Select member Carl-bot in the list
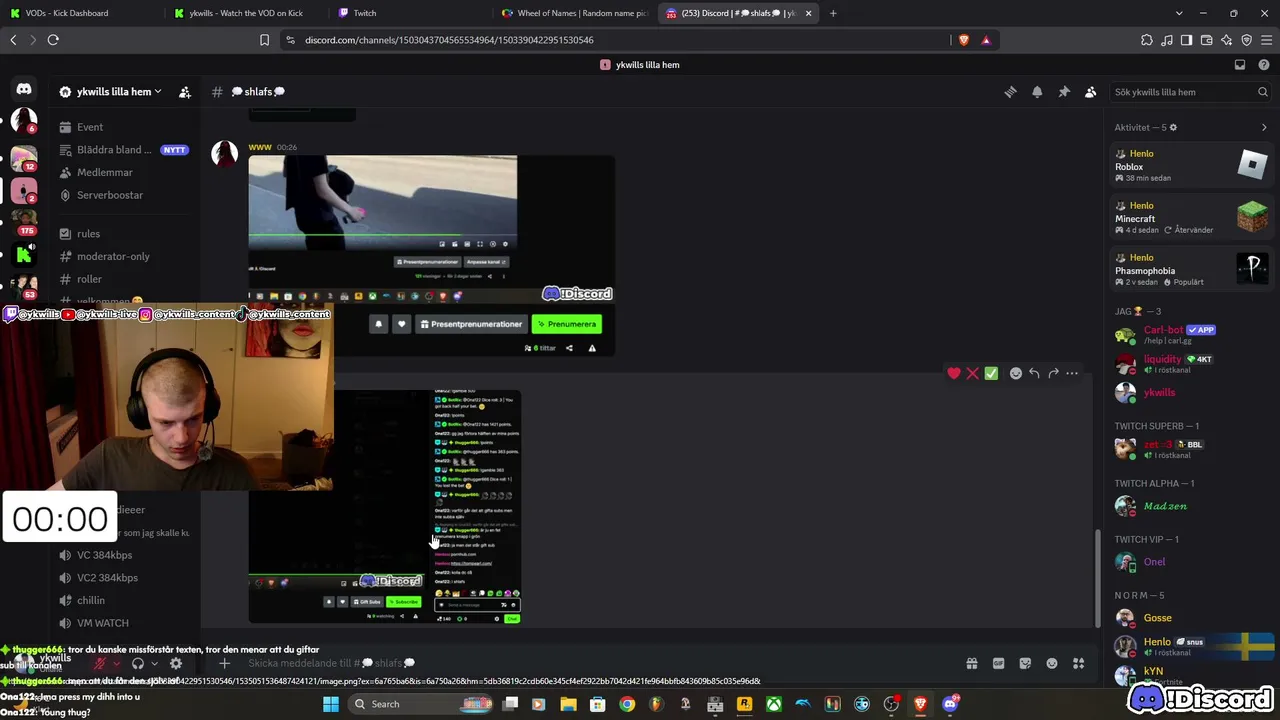Viewport: 1280px width, 720px height. click(x=1191, y=334)
